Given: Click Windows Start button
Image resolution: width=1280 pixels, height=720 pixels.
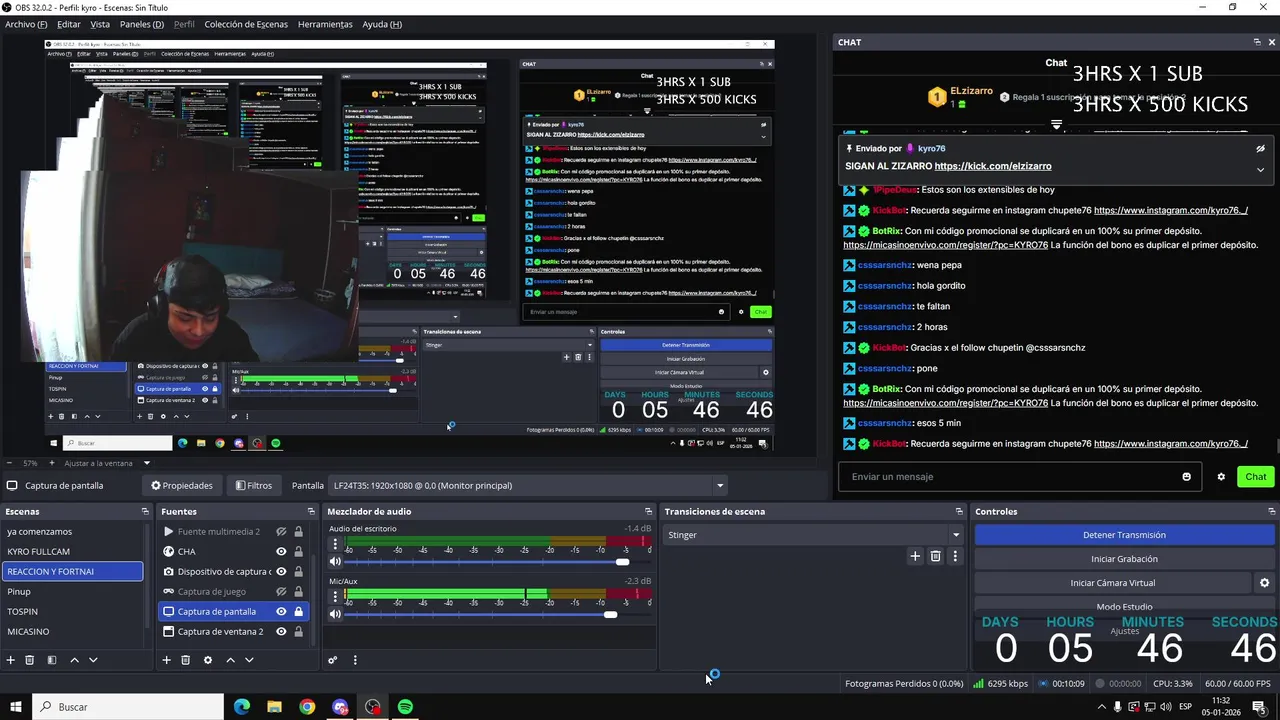Looking at the screenshot, I should 16,707.
